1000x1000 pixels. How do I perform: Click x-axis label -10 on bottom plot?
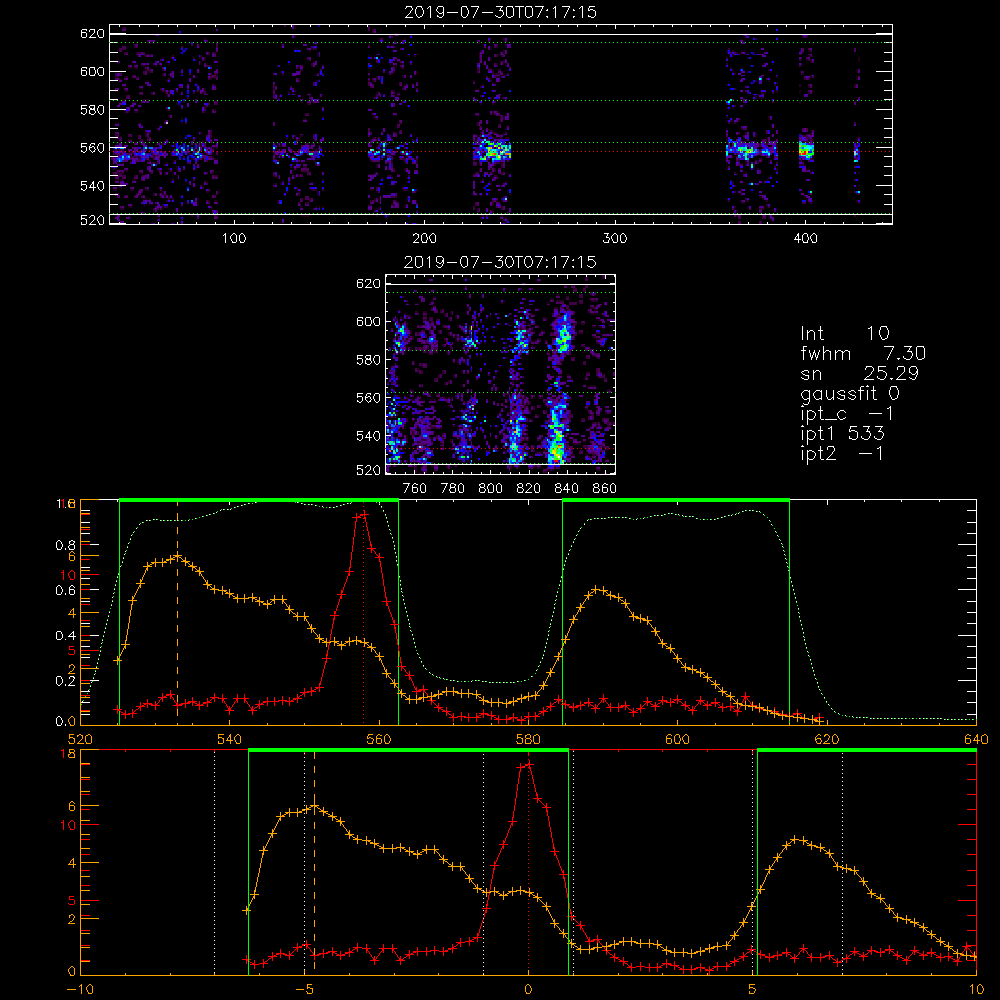pos(80,990)
